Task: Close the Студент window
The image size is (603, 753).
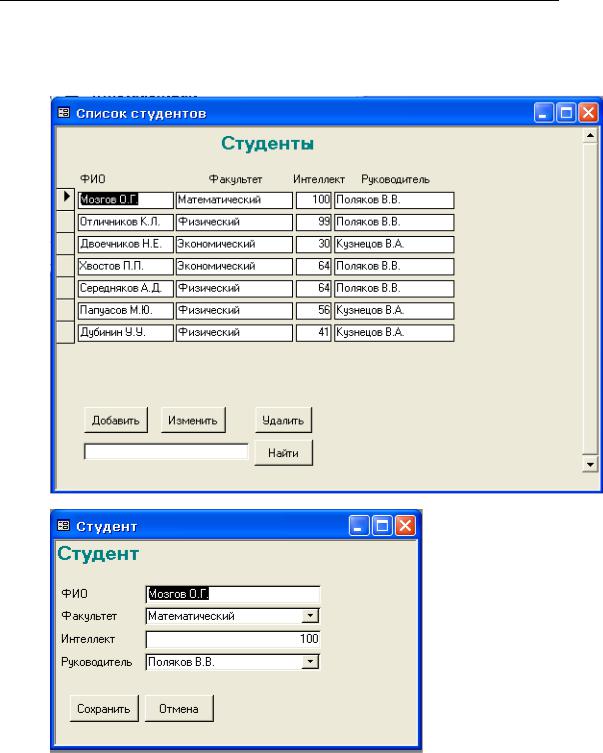Action: point(405,526)
